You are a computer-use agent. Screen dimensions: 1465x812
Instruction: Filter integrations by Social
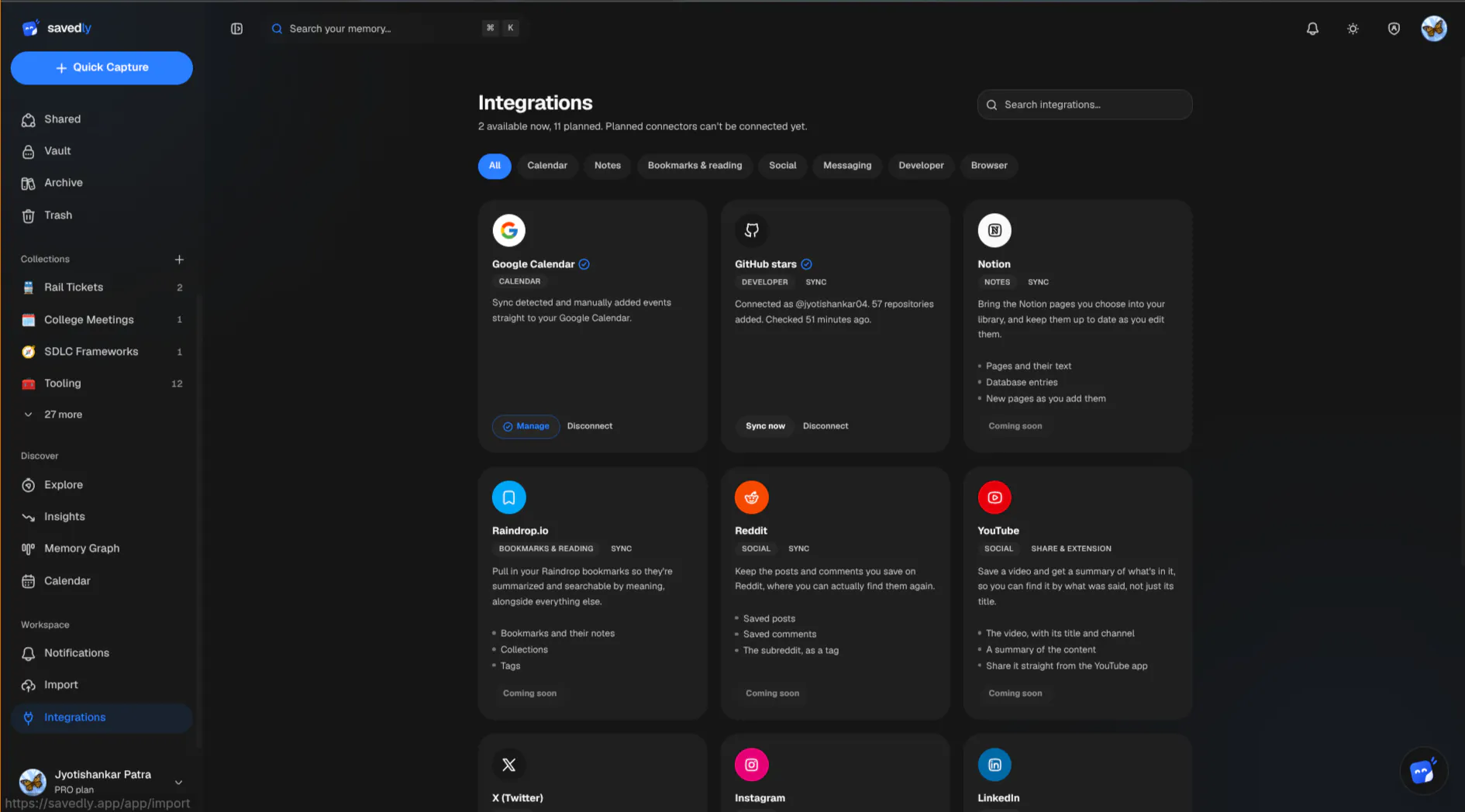[782, 166]
